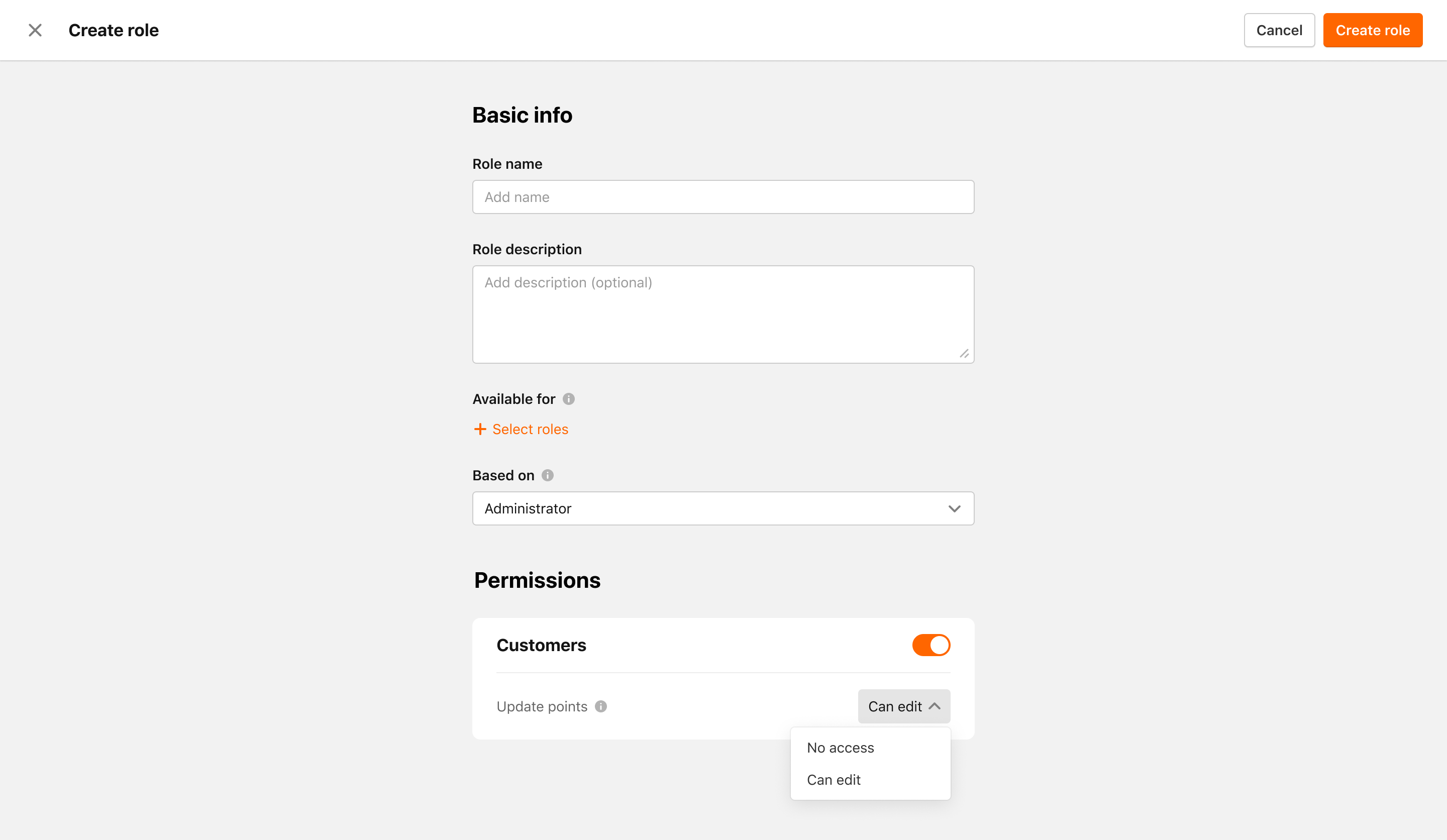
Task: Close the Create role dialog with X icon
Action: (x=35, y=30)
